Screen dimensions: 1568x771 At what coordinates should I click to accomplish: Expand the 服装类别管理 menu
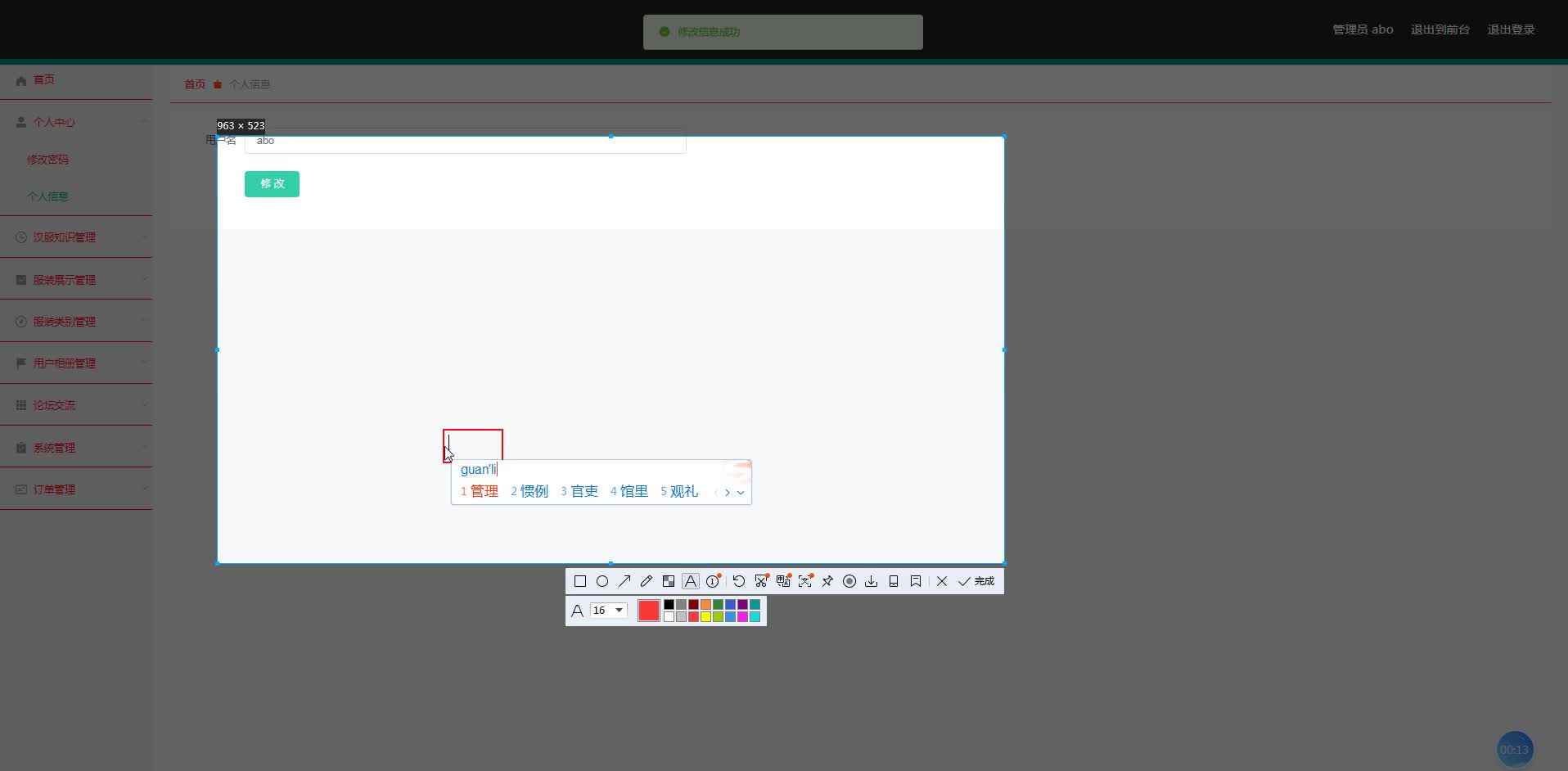(76, 322)
